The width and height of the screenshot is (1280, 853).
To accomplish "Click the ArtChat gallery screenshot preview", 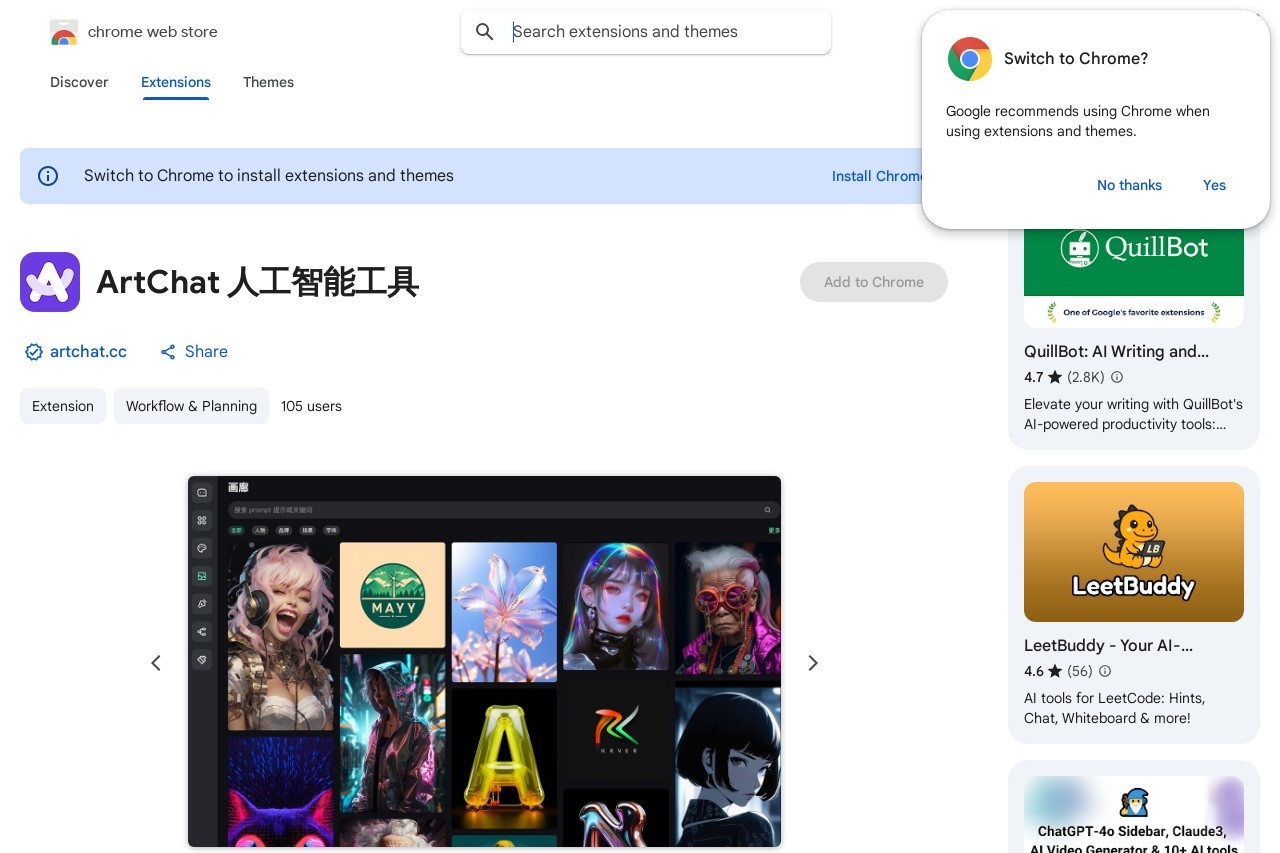I will pyautogui.click(x=484, y=661).
